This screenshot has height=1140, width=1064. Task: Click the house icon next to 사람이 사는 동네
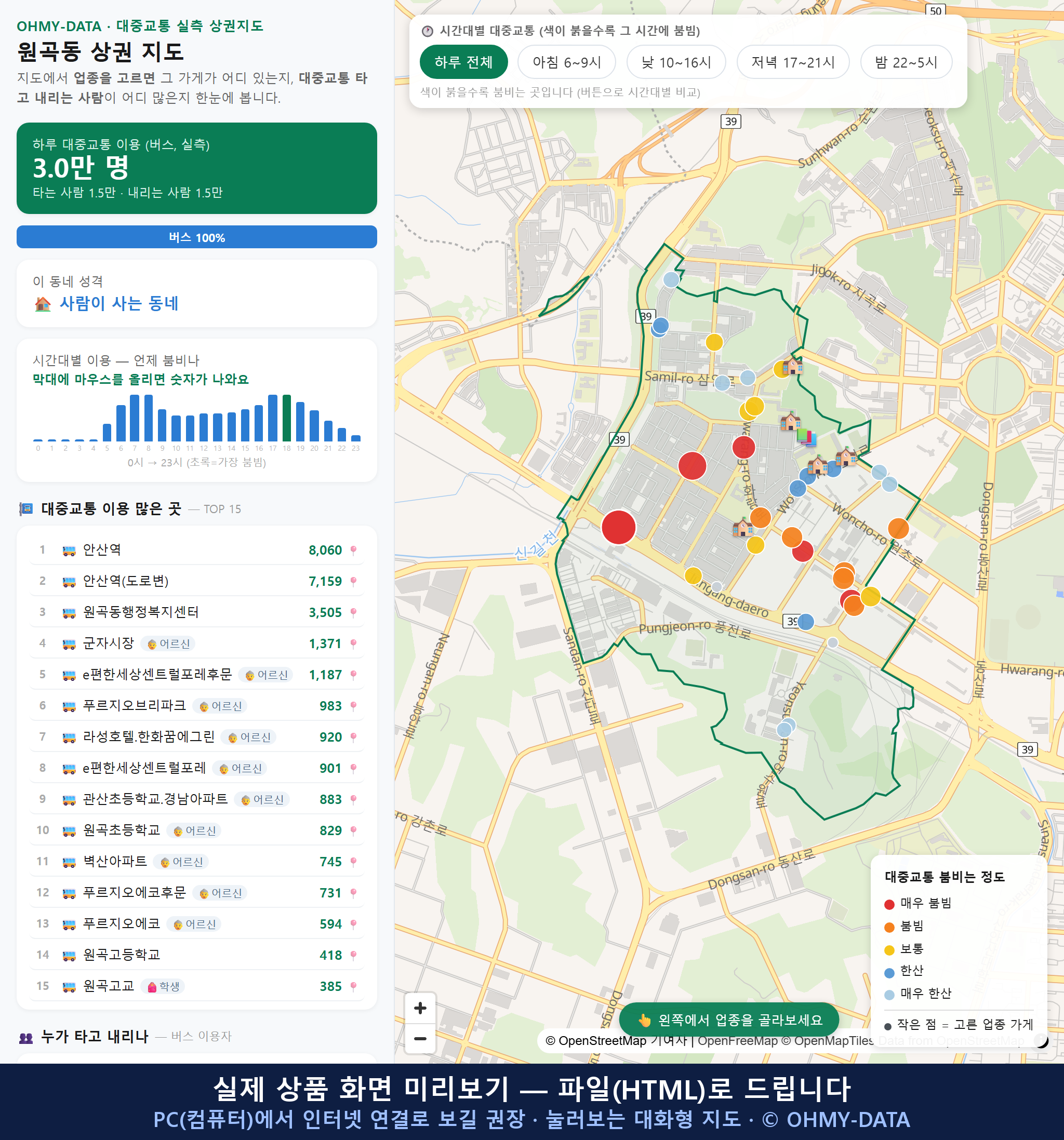tap(43, 304)
